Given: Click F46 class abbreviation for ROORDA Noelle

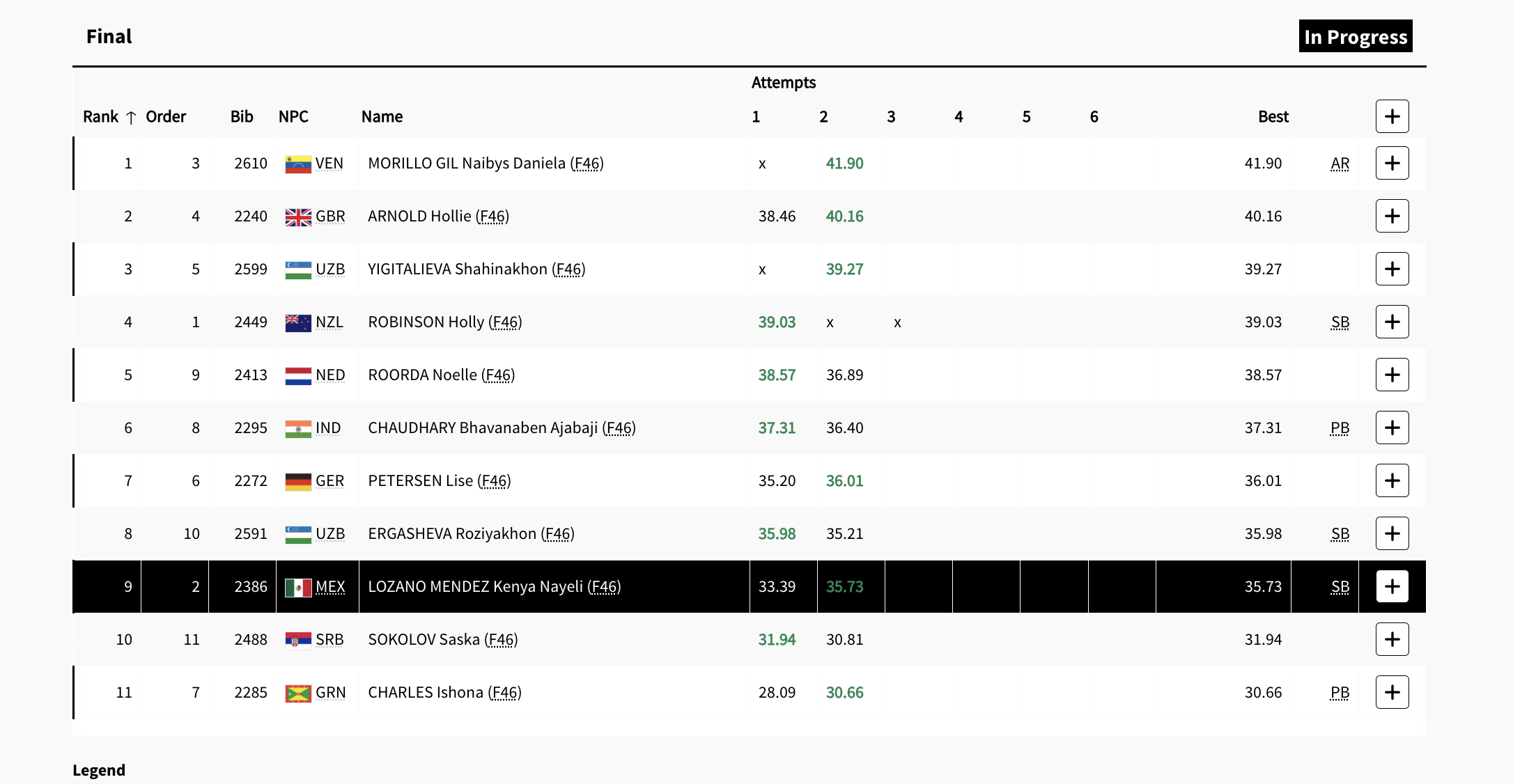Looking at the screenshot, I should tap(498, 375).
